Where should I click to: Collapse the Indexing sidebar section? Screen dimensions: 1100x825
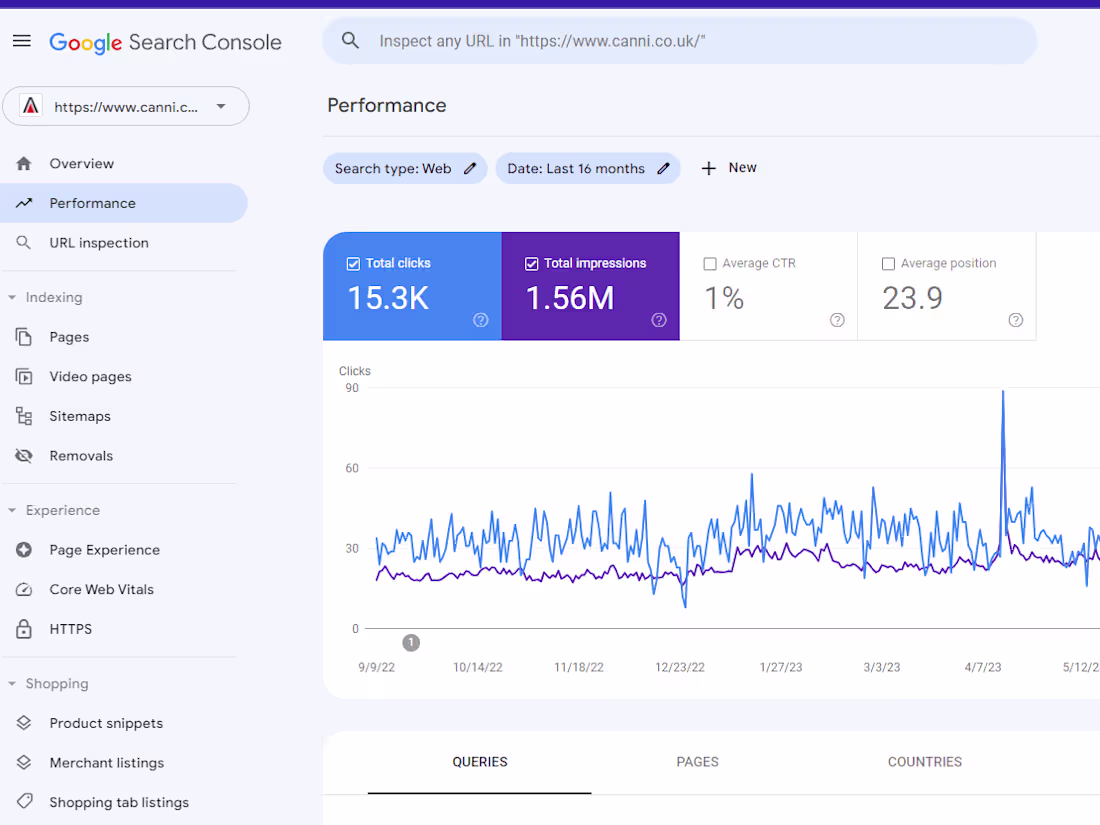(12, 297)
